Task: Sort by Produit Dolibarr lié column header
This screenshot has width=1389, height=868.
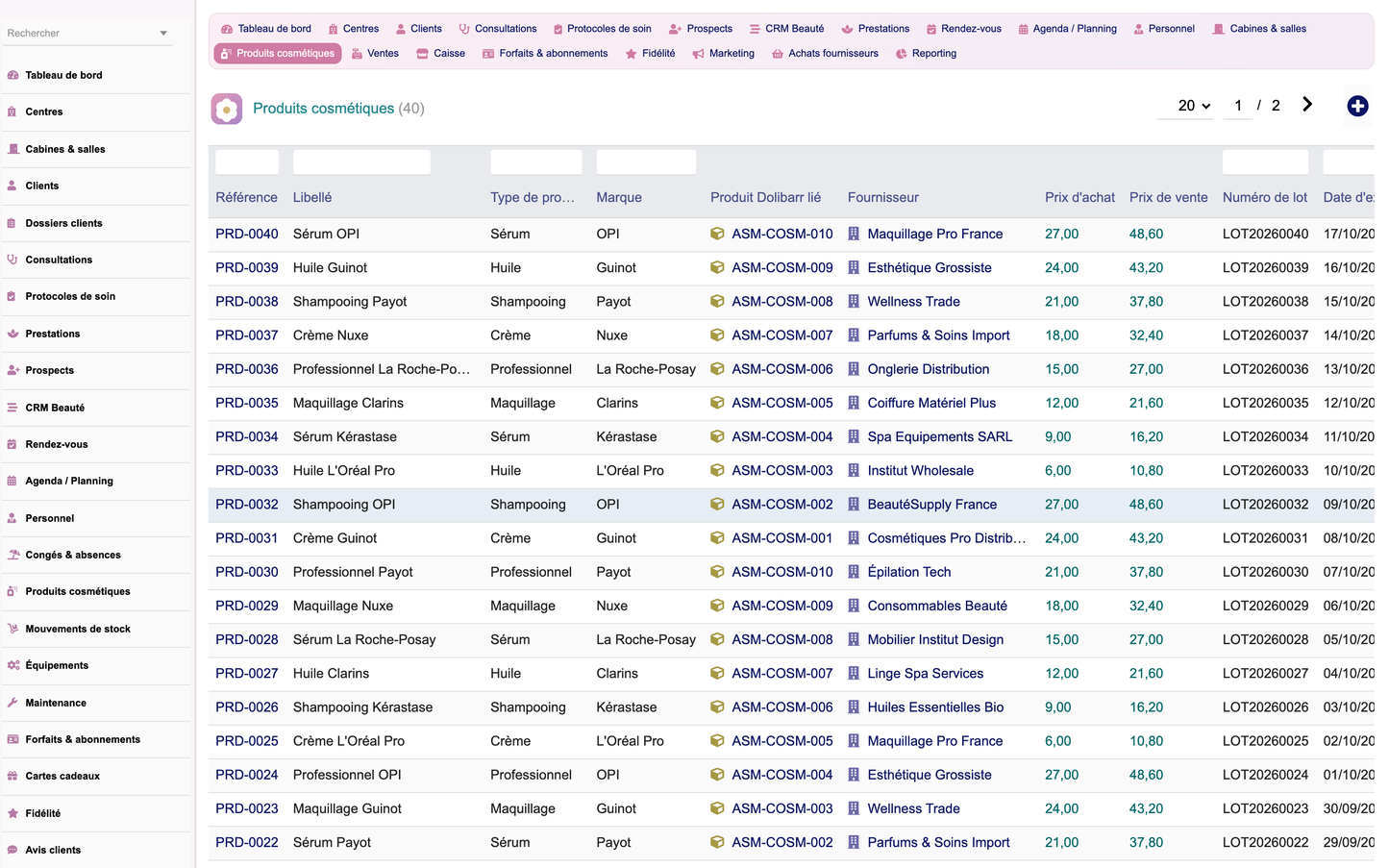Action: pyautogui.click(x=766, y=197)
